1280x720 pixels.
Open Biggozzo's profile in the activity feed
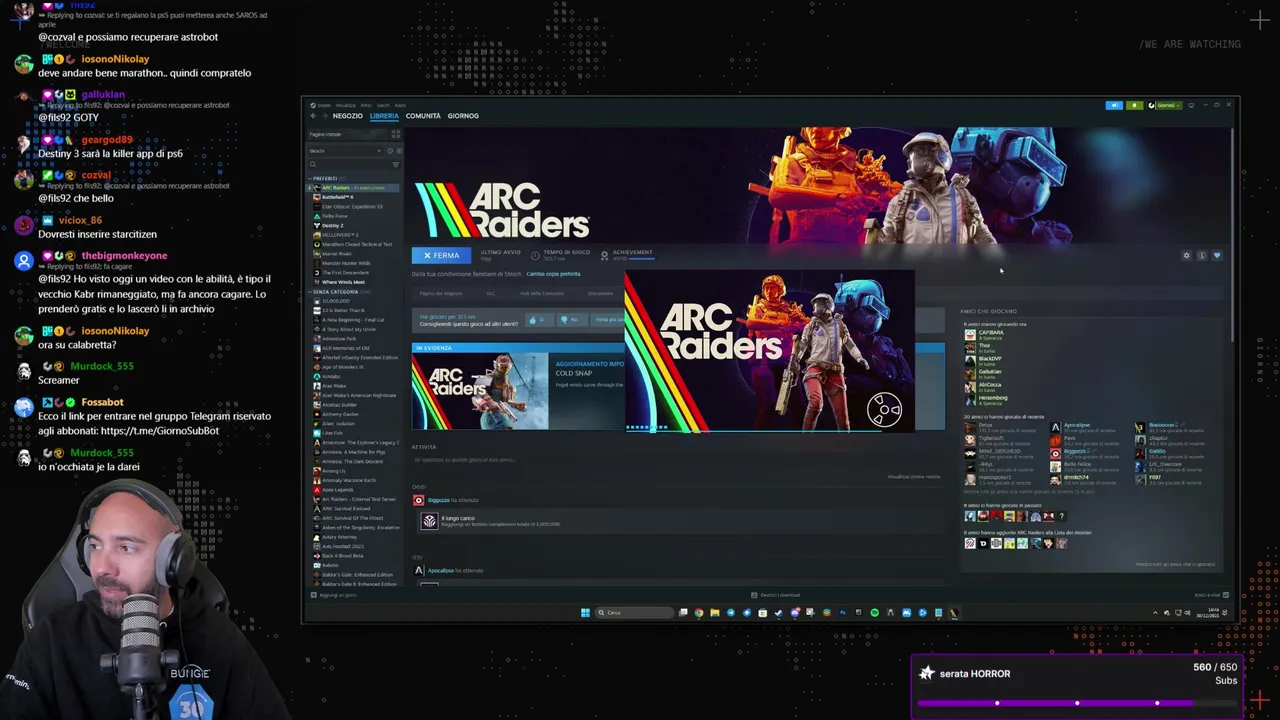point(438,500)
